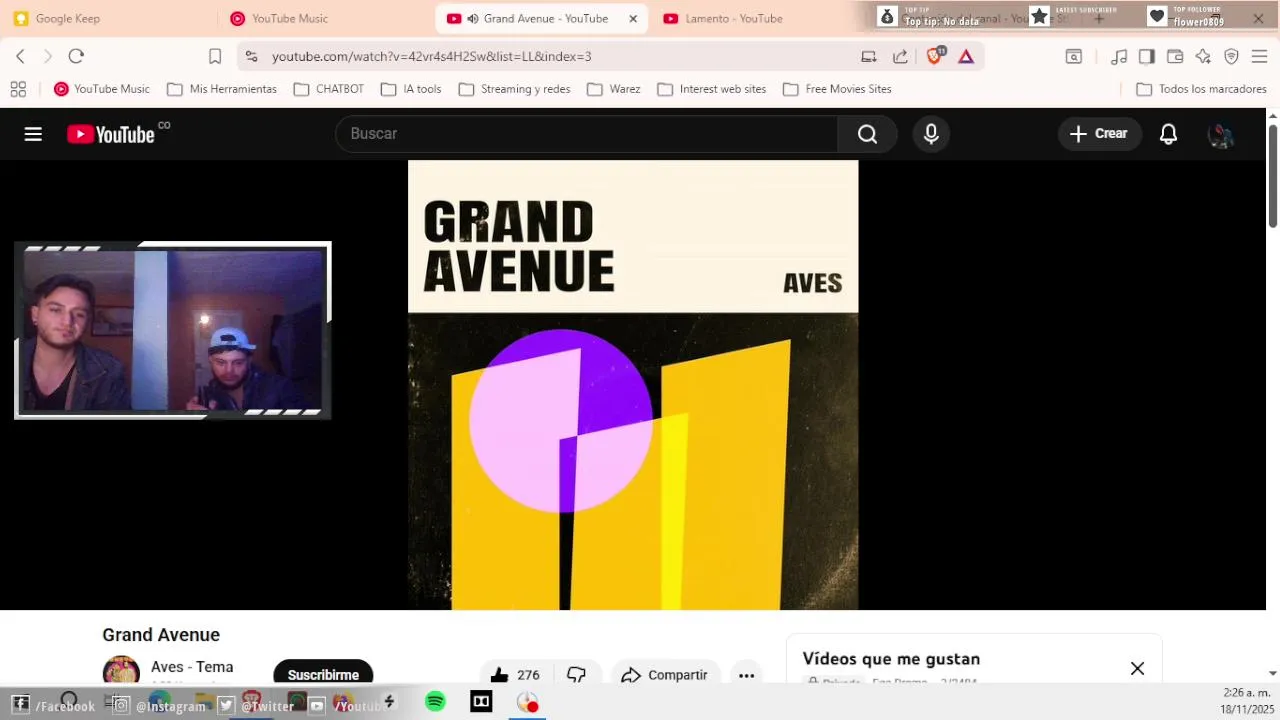
Task: Open the Aves - Tema channel link
Action: tap(192, 667)
